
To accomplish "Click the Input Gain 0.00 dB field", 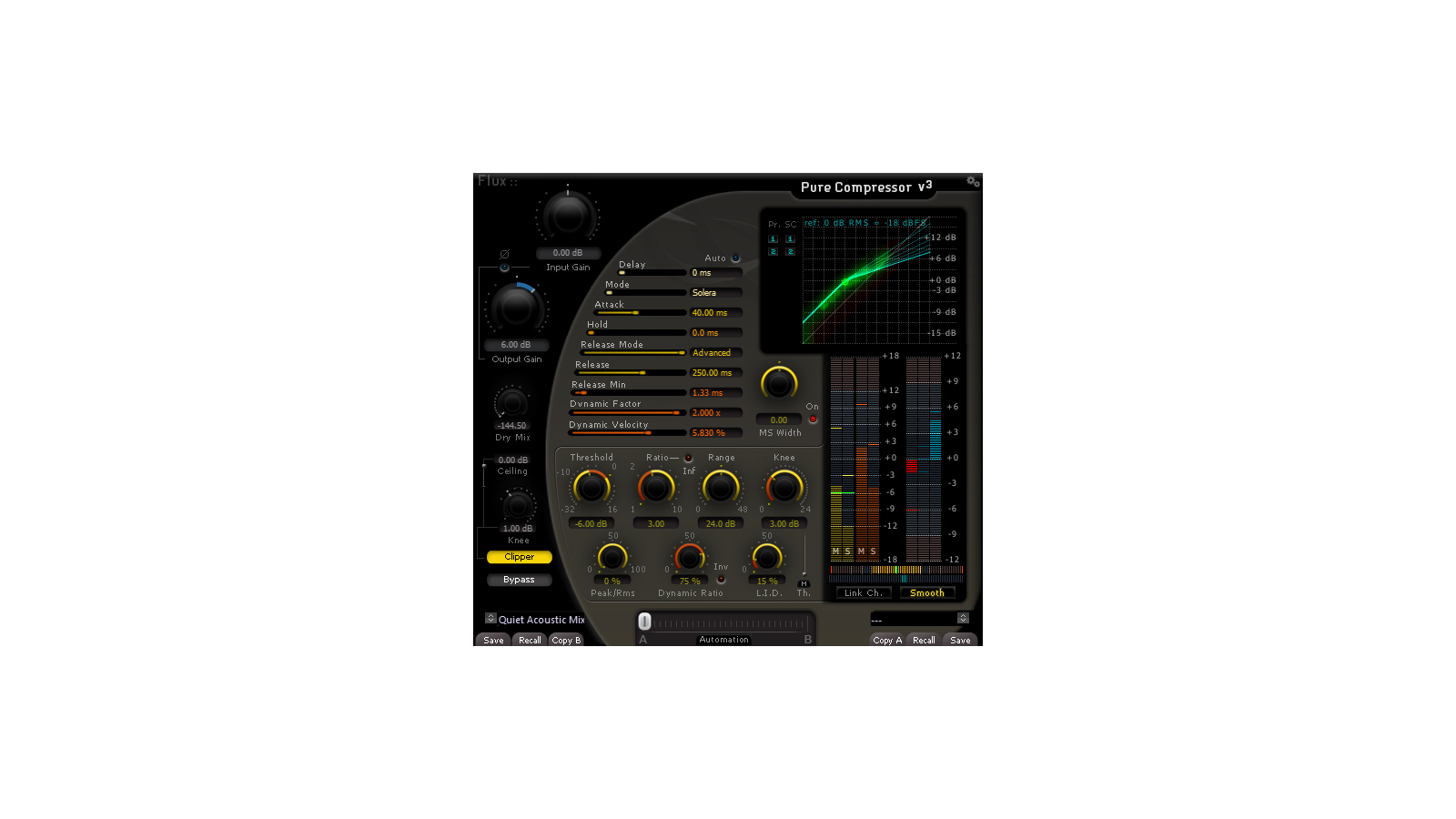I will pos(568,253).
